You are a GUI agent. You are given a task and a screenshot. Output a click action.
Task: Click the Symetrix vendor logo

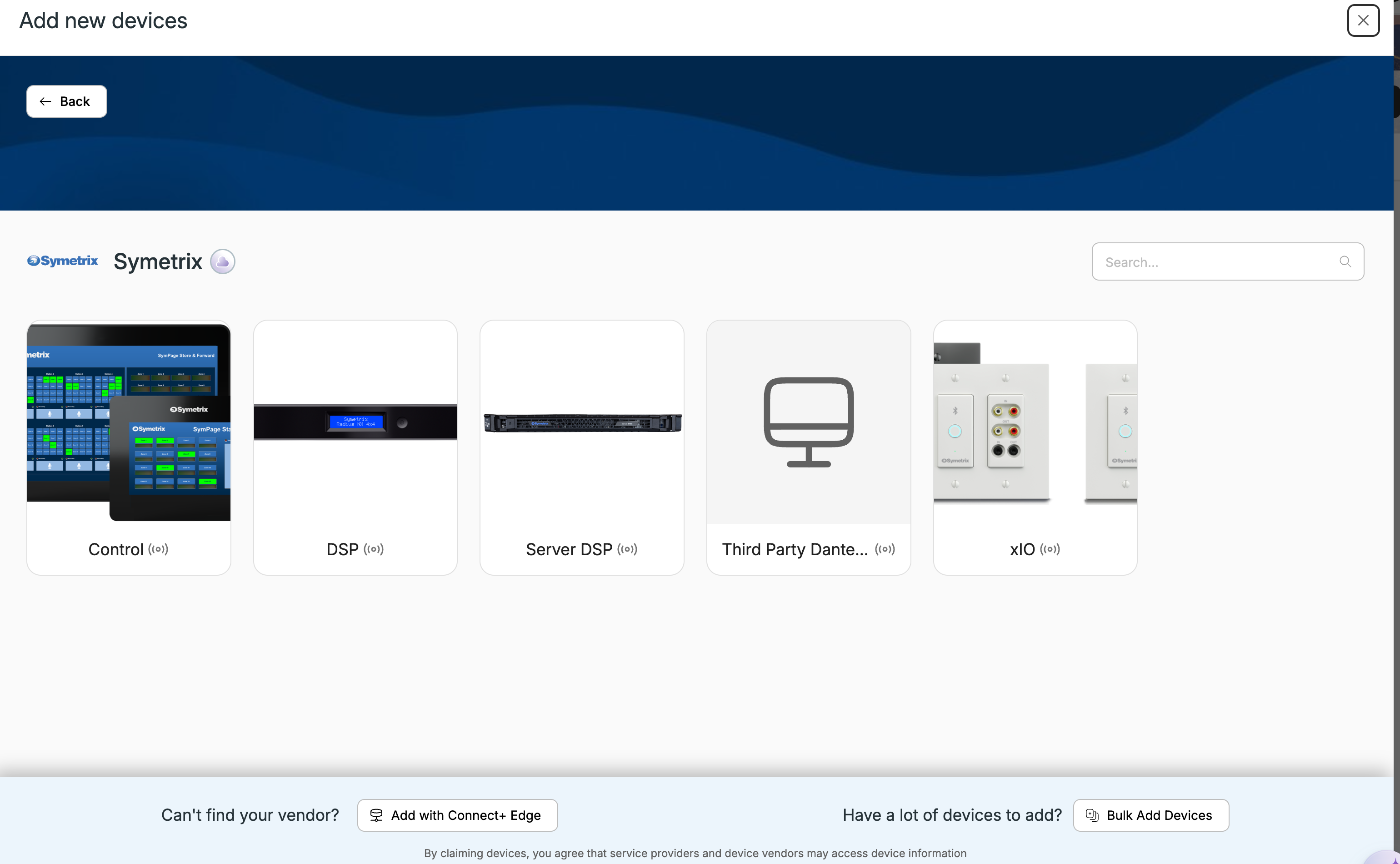click(63, 261)
